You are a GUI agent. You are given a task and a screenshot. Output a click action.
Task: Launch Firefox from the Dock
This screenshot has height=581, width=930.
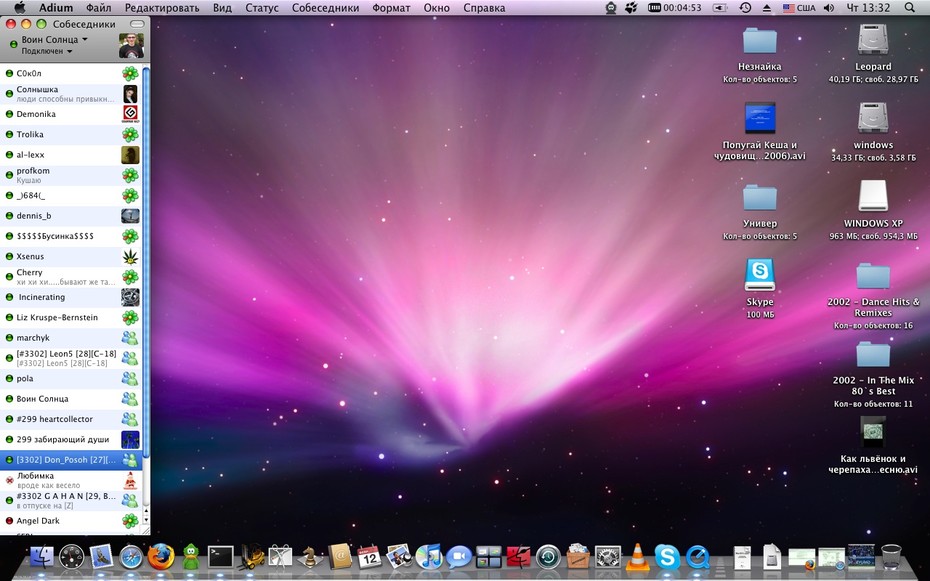(161, 556)
